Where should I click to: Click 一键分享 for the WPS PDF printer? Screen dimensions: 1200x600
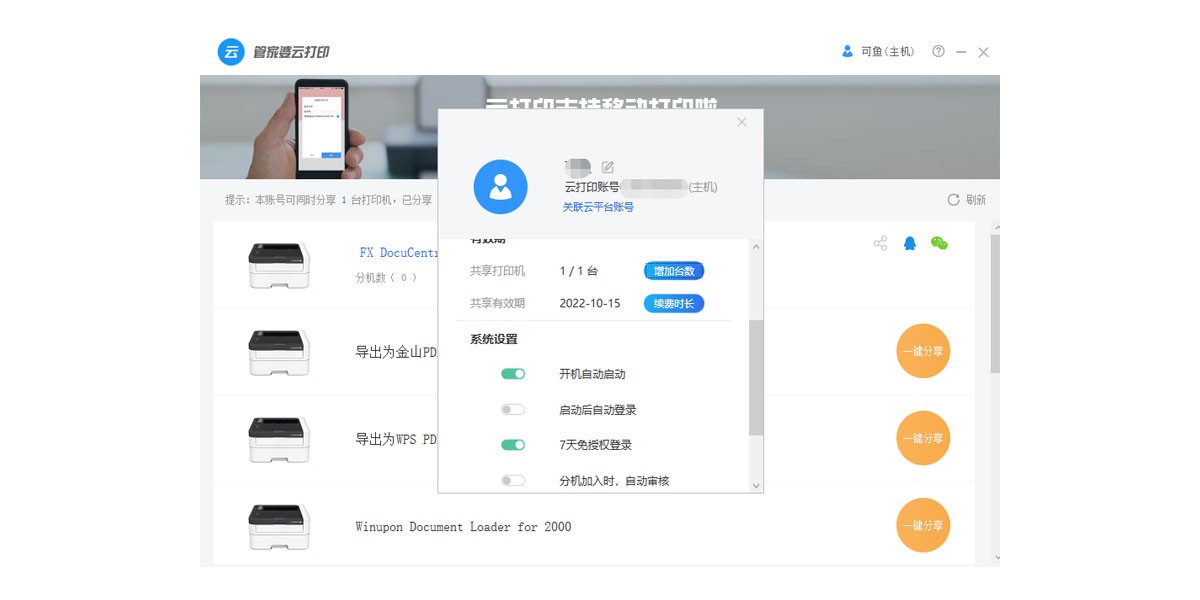point(922,438)
